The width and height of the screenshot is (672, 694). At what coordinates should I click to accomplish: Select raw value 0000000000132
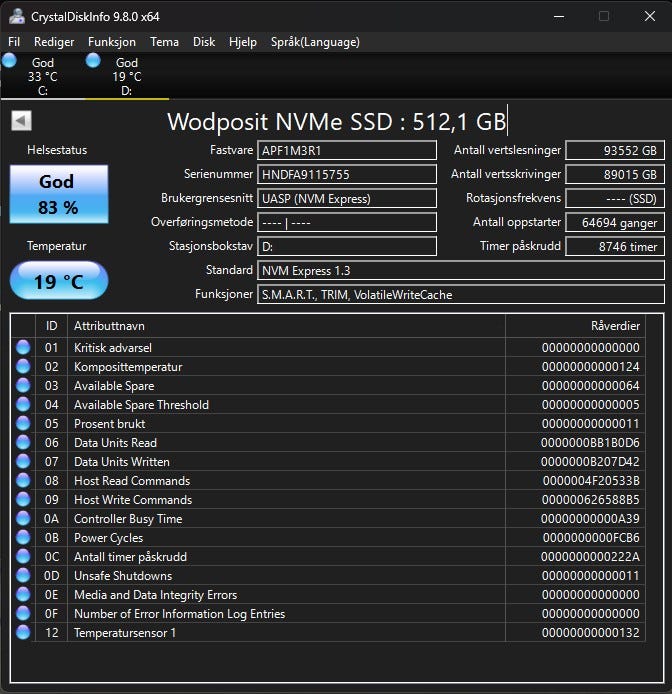pos(591,633)
